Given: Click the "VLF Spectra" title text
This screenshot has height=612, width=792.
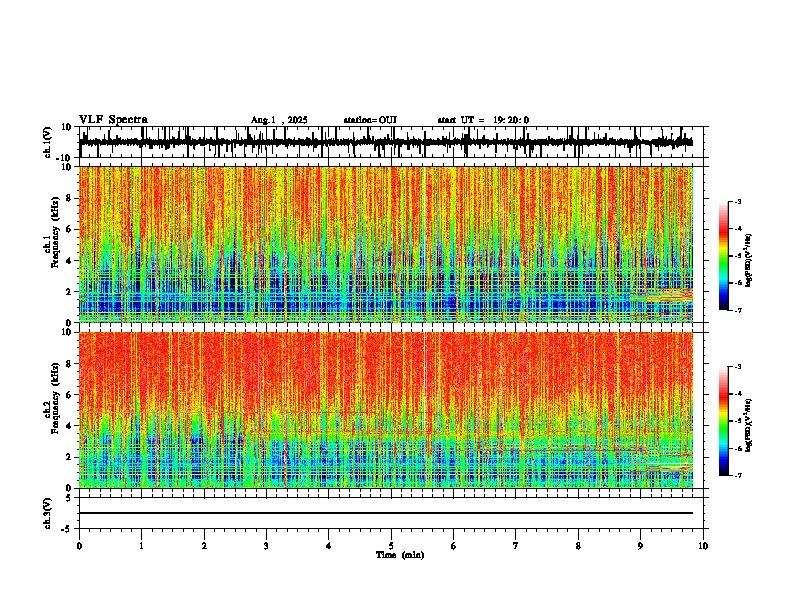Looking at the screenshot, I should [x=113, y=120].
